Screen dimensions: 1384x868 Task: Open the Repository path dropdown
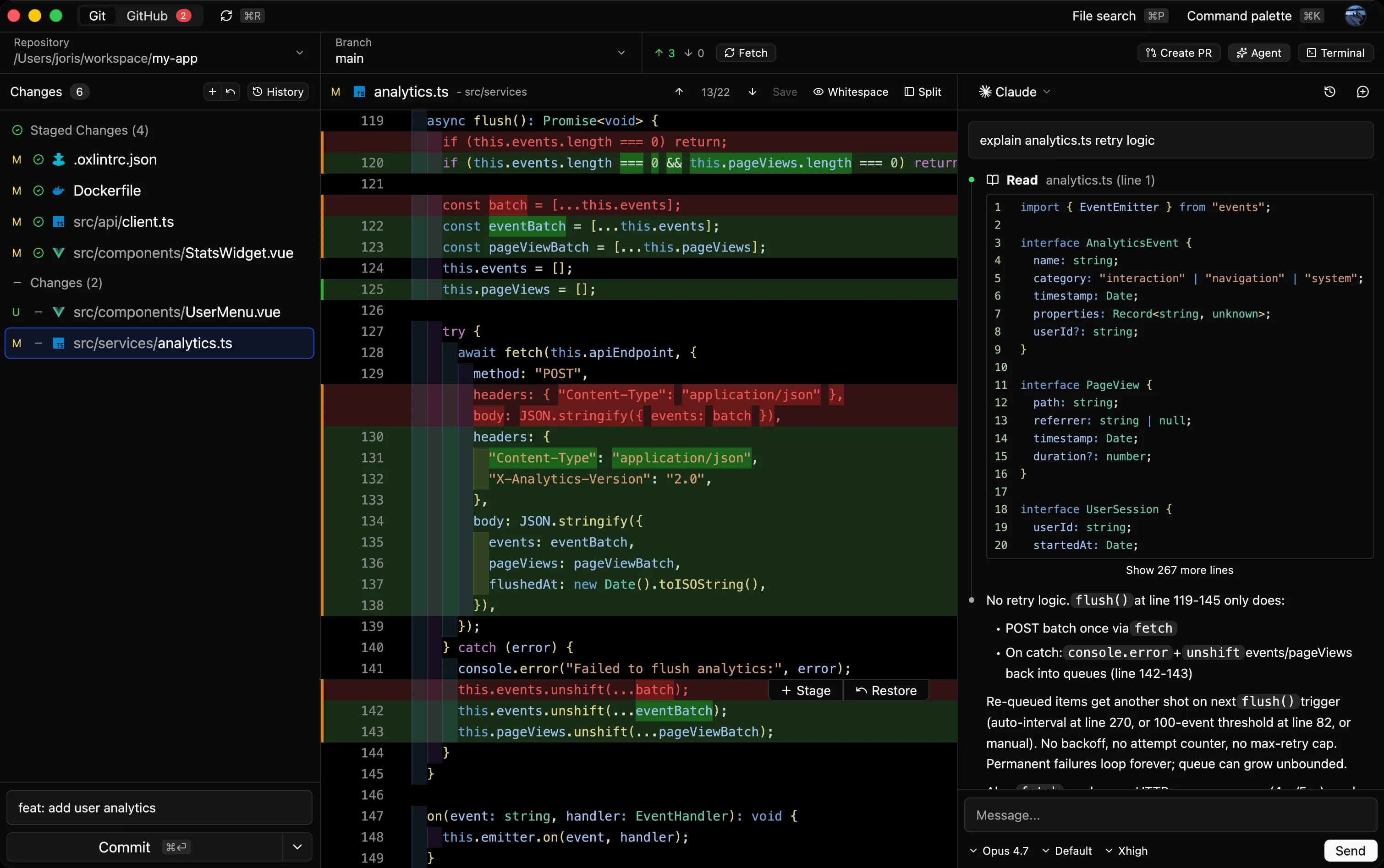click(159, 52)
